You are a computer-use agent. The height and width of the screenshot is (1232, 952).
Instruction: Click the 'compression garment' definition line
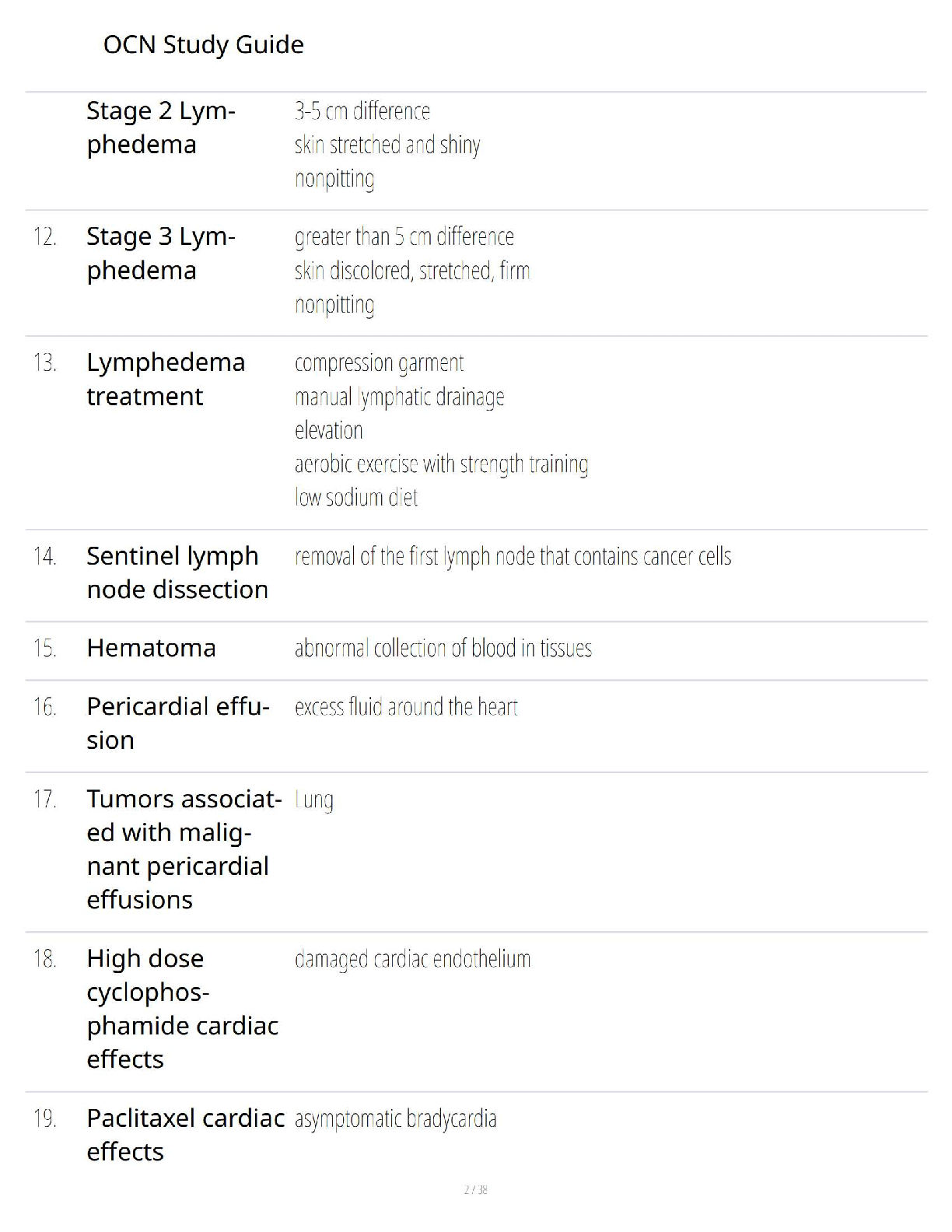[x=379, y=363]
